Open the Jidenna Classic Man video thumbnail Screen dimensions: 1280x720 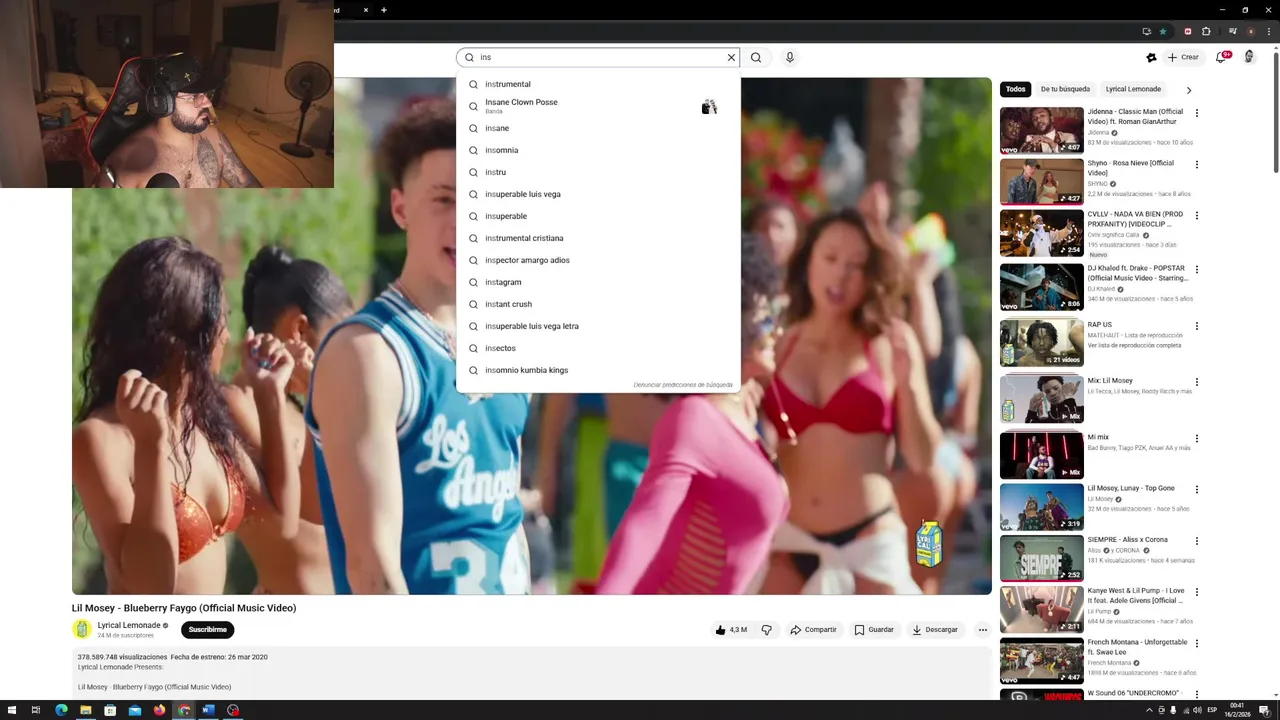tap(1041, 130)
